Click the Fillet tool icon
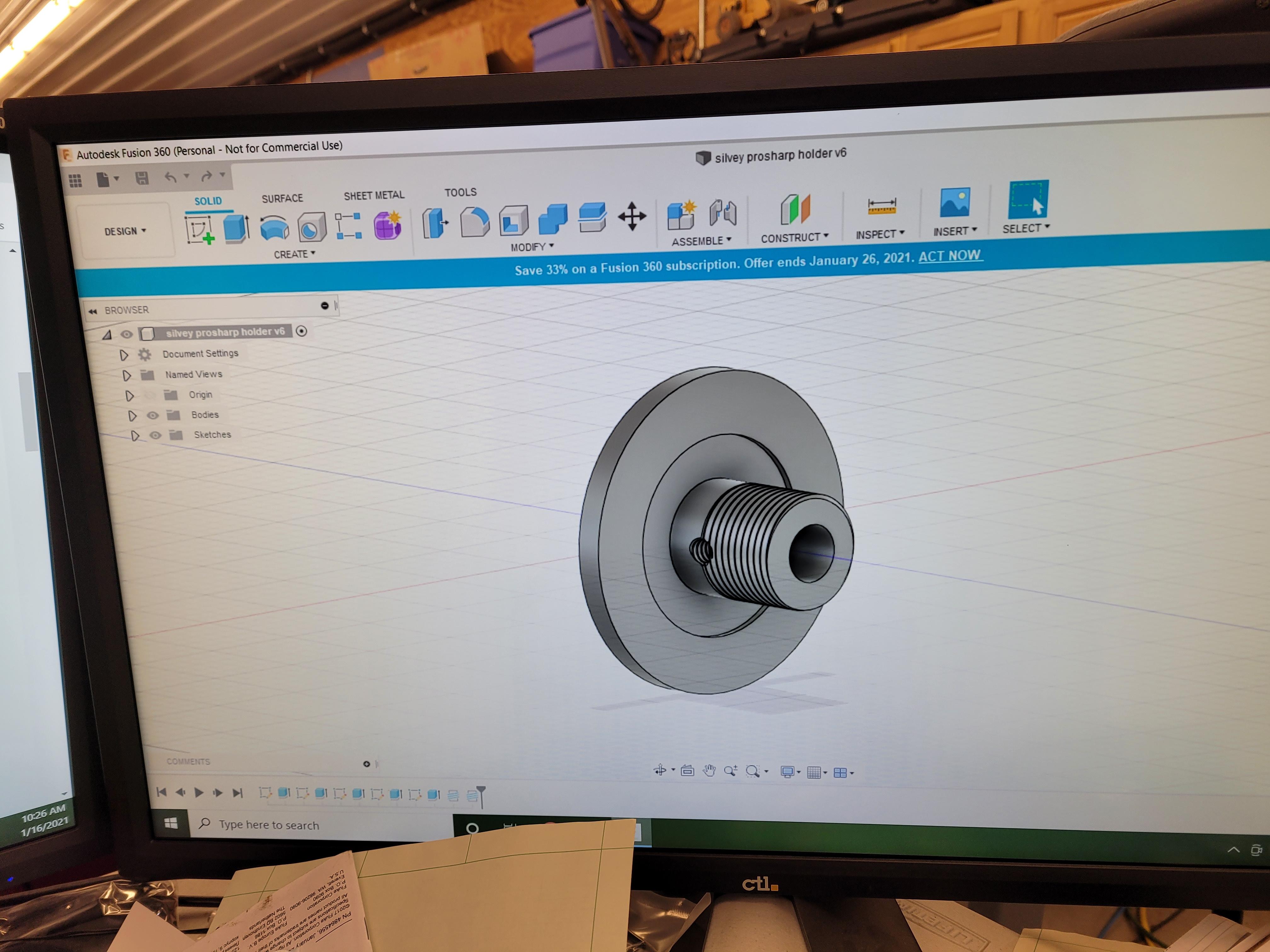The image size is (1270, 952). click(475, 222)
